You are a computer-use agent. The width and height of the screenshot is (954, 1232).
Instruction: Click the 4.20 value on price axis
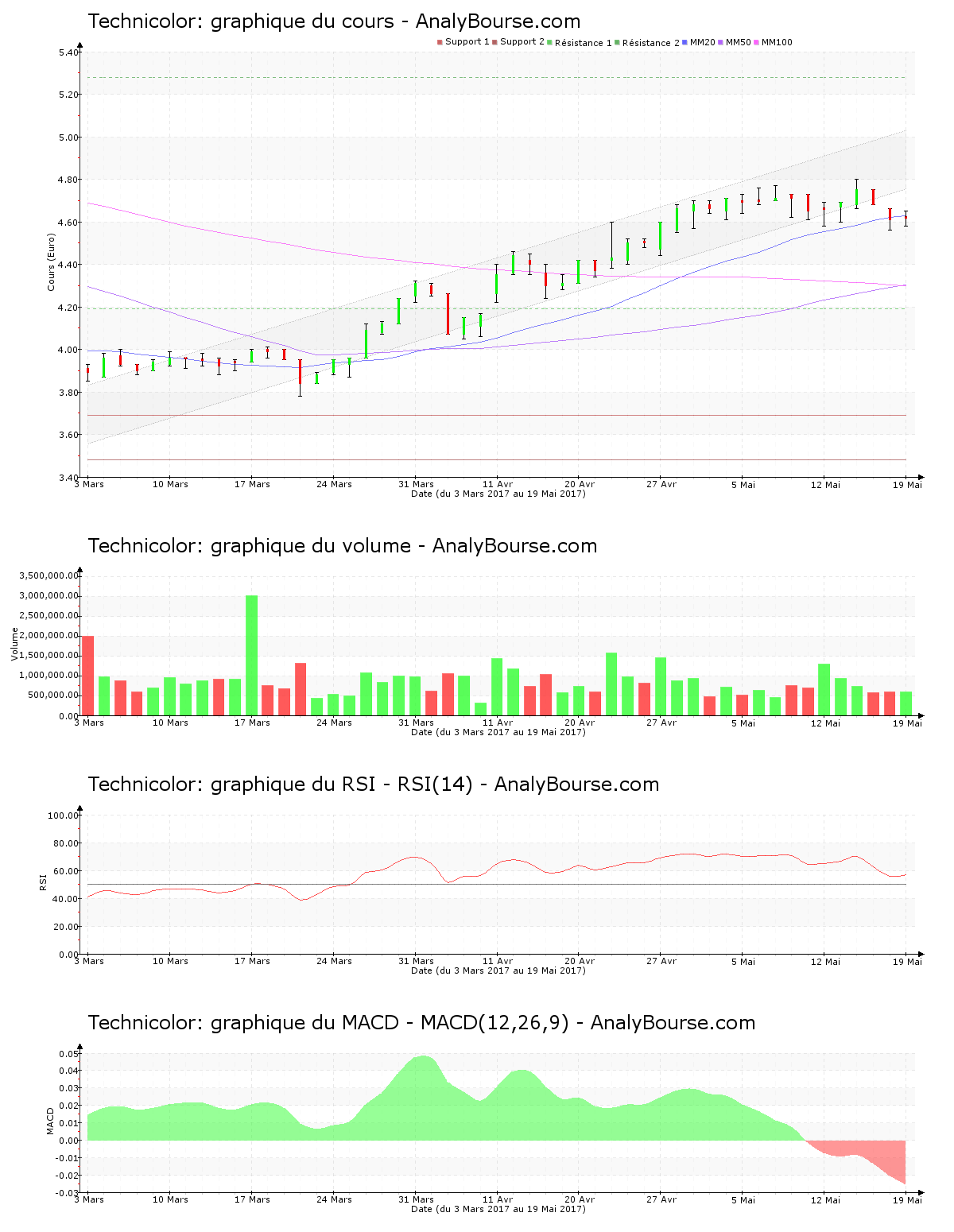(x=68, y=308)
